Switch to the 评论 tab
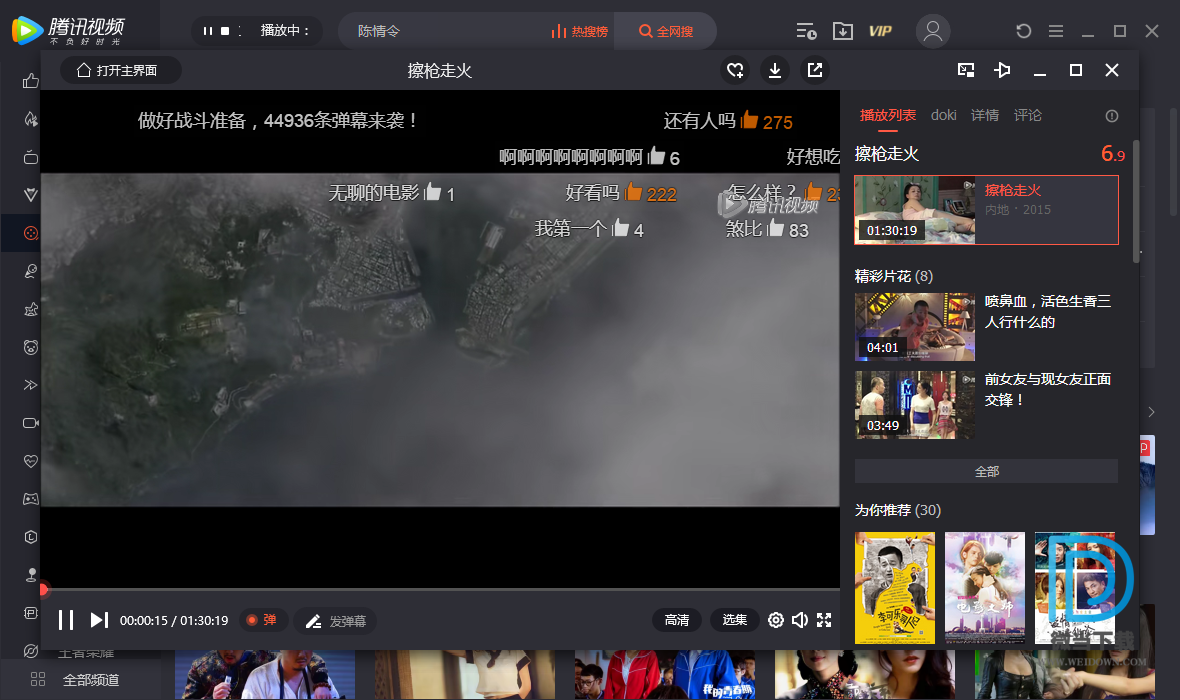The image size is (1180, 700). [x=1028, y=115]
